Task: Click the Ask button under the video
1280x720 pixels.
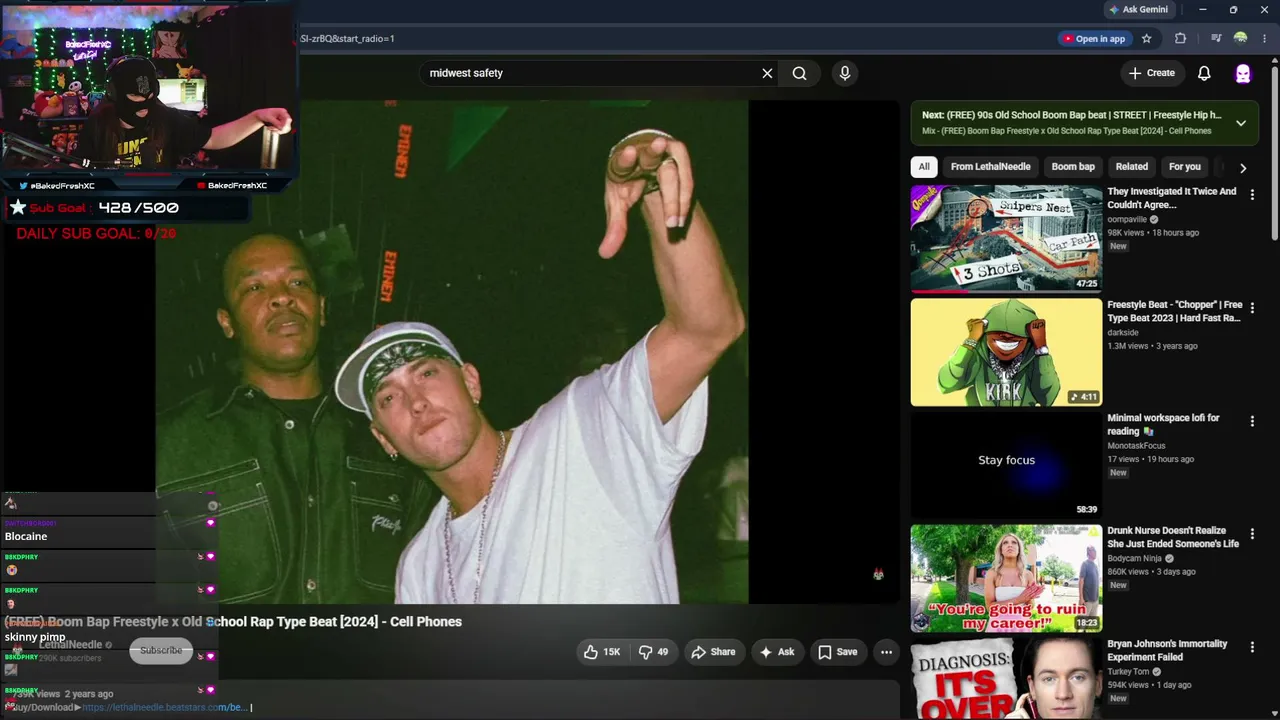Action: point(777,652)
